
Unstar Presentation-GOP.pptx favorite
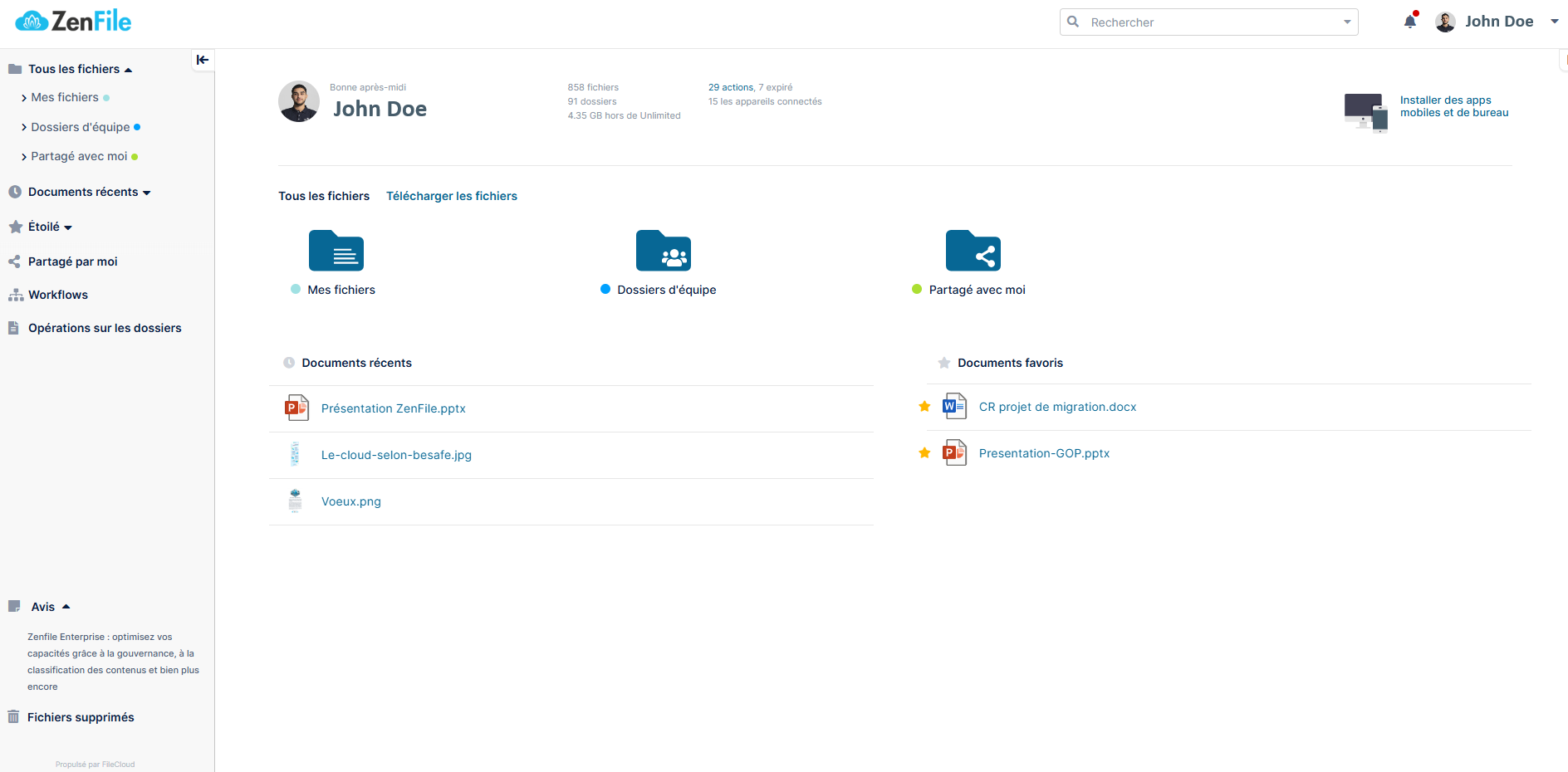[x=924, y=452]
